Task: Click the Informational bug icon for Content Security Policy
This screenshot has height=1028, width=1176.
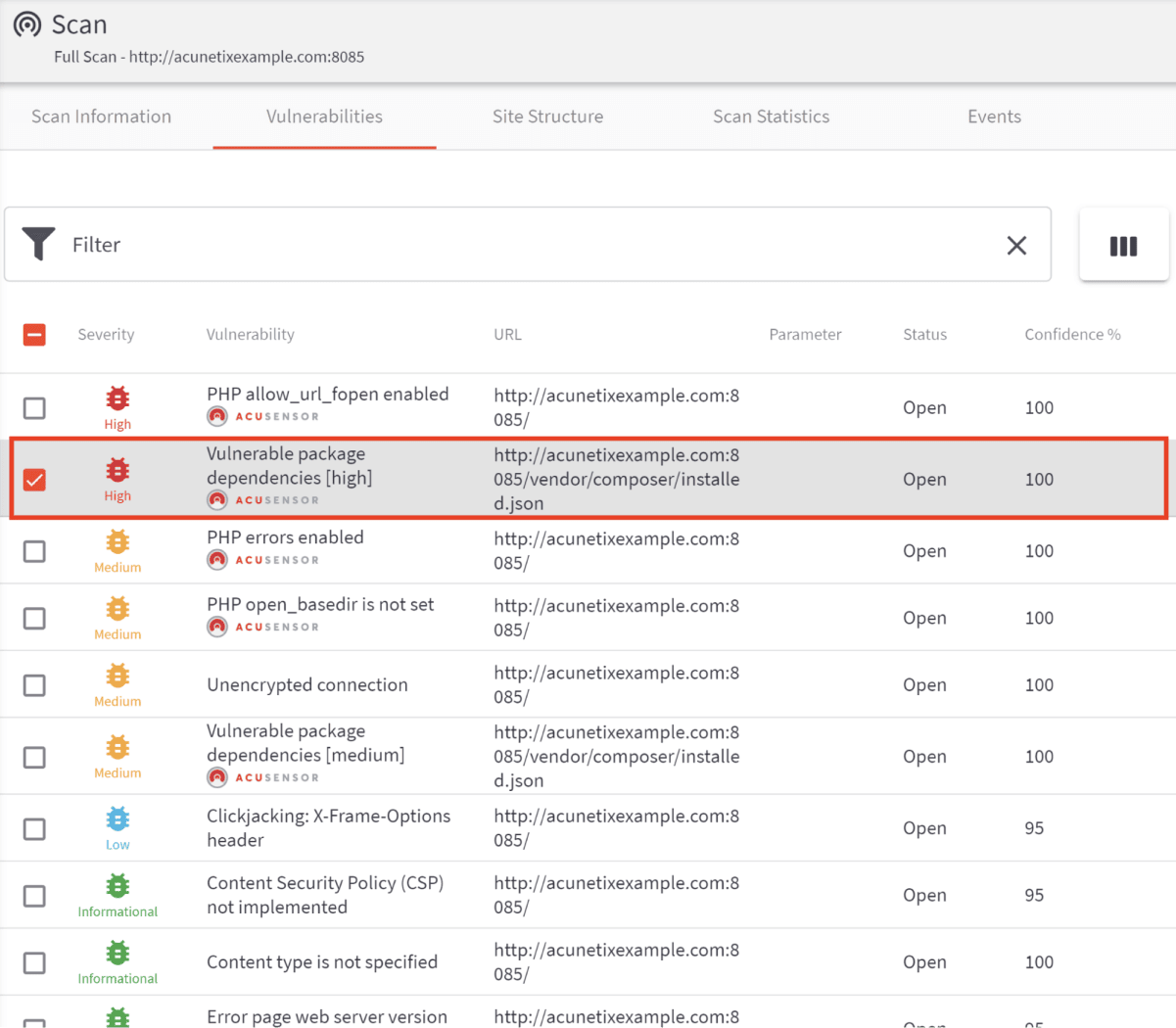Action: pos(118,886)
